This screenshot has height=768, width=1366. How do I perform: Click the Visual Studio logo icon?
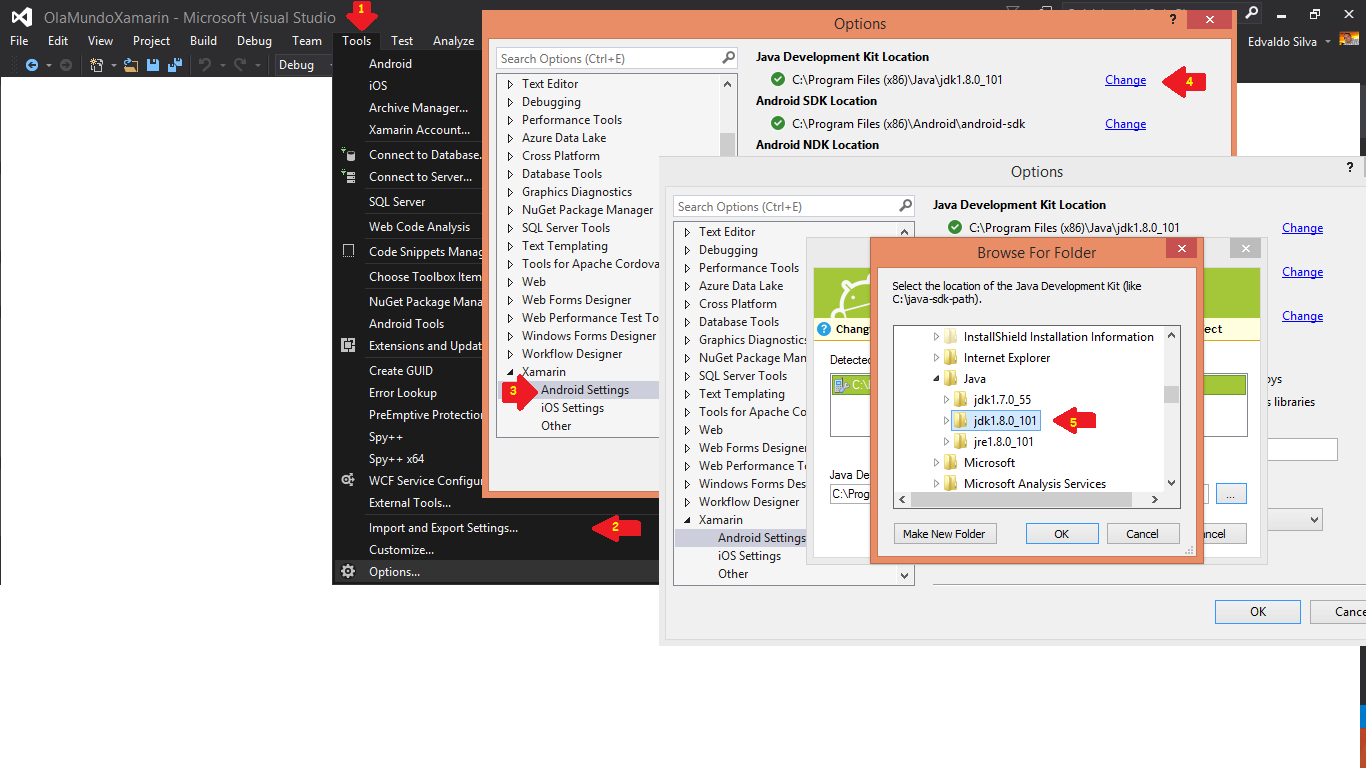tap(21, 16)
